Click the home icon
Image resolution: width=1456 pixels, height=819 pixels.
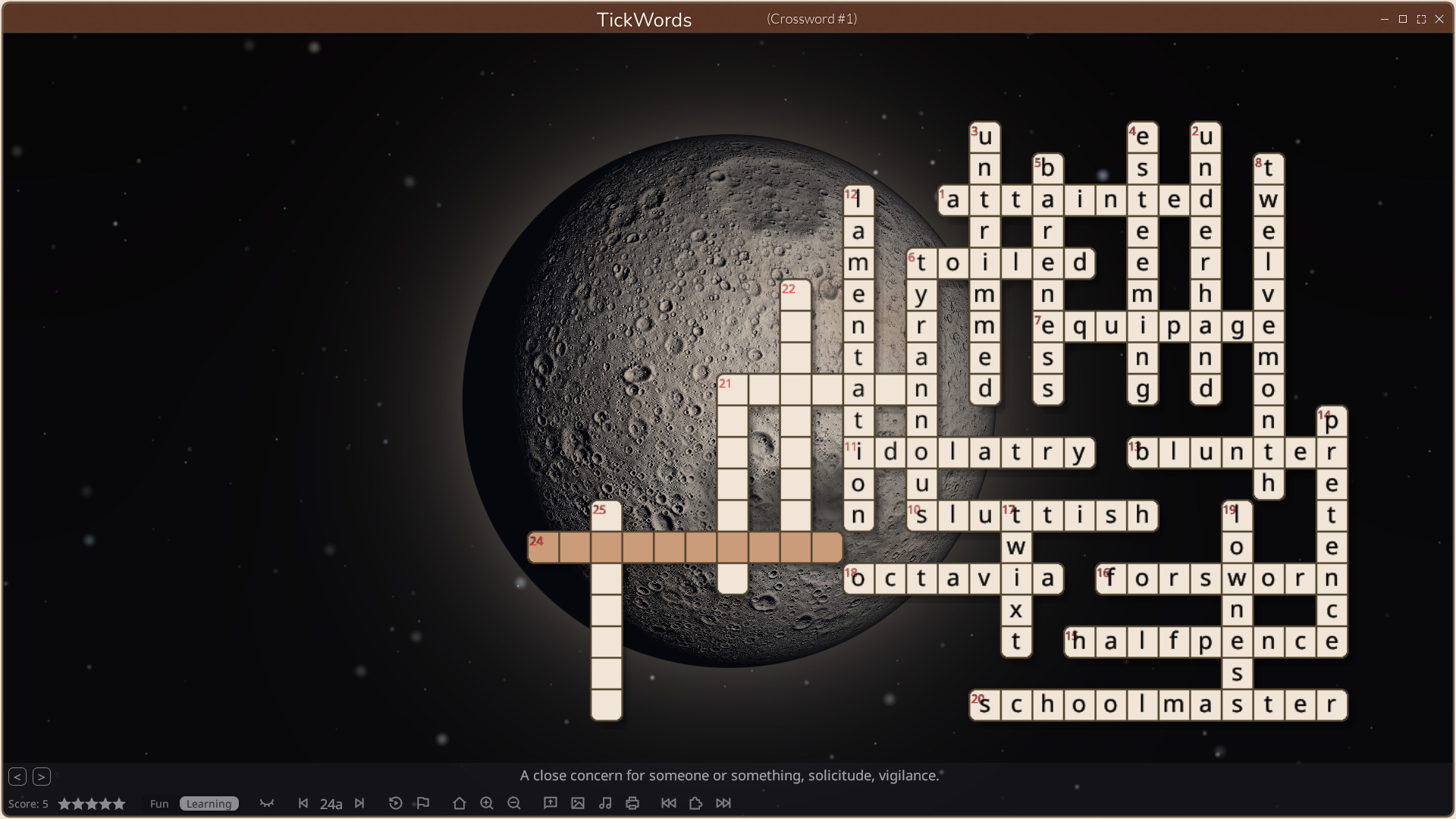[x=460, y=803]
